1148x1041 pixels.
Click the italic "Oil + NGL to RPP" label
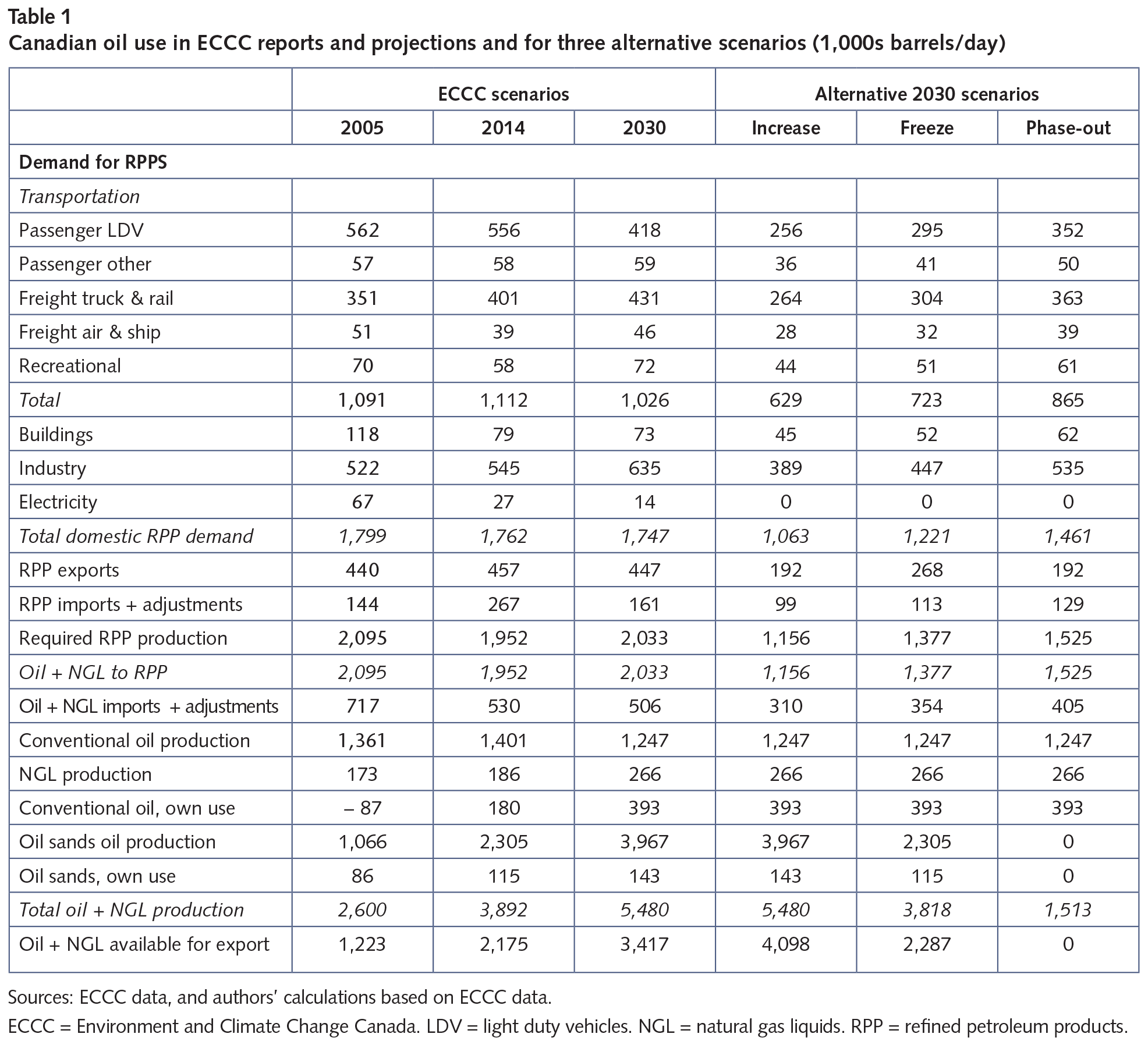[x=93, y=672]
